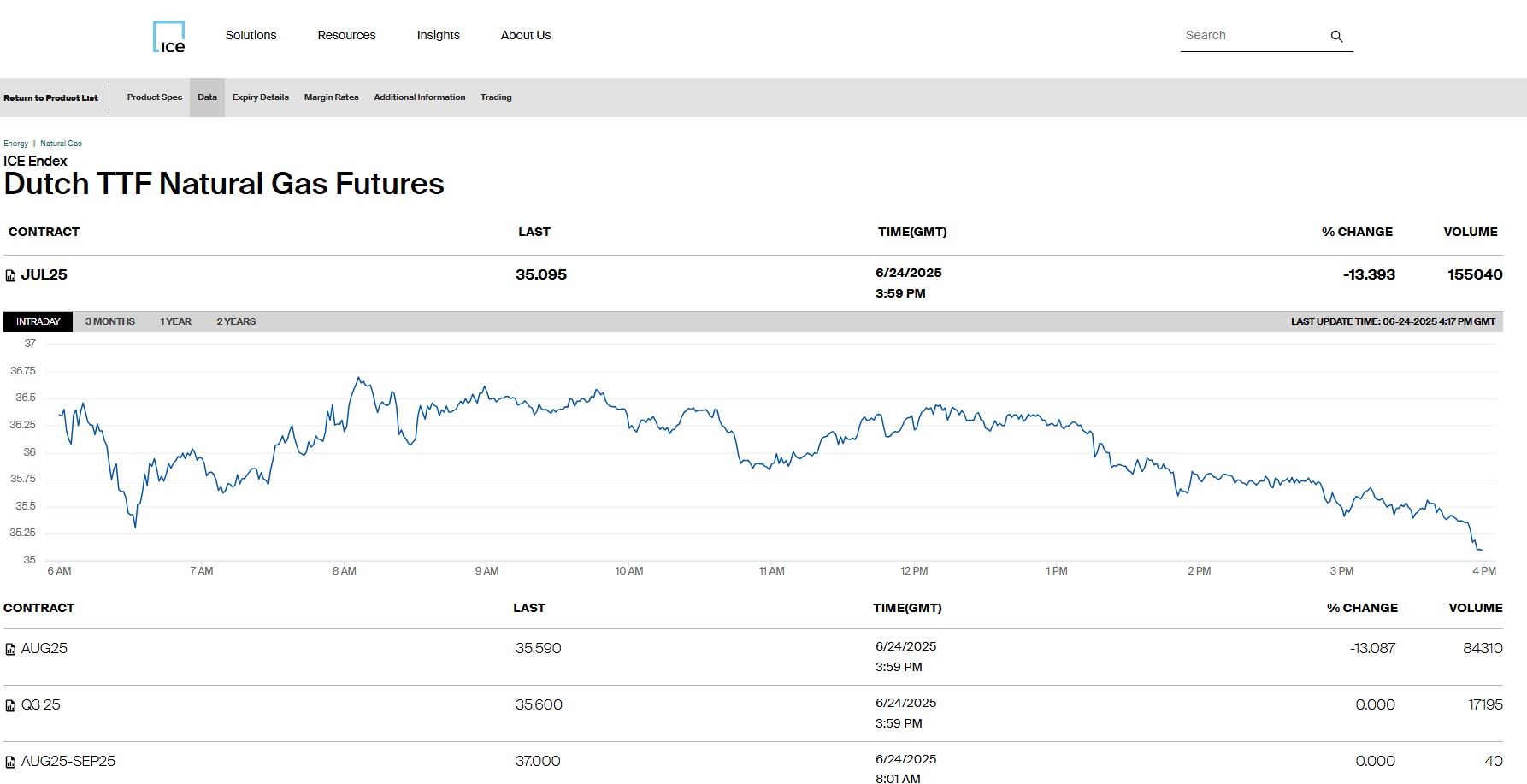Screen dimensions: 1527x784
Task: Click the JUL25 last price 35.095
Action: 541,274
